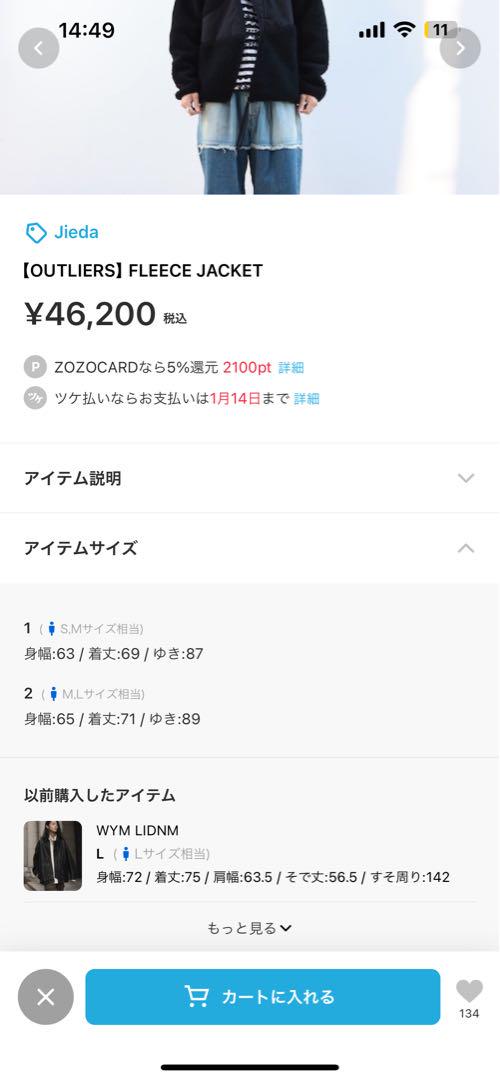Expand もっと見る to show more items
Viewport: 500px width, 1080px height.
249,928
